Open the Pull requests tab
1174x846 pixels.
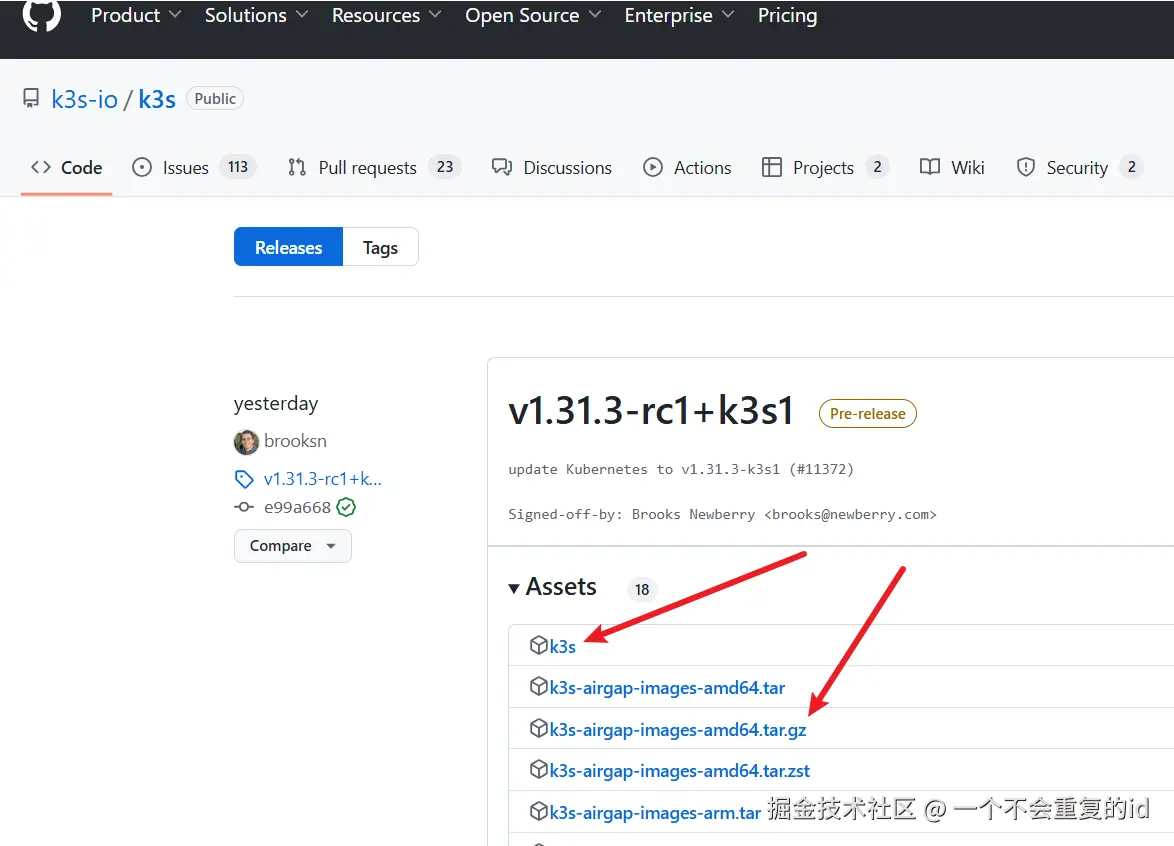click(374, 168)
